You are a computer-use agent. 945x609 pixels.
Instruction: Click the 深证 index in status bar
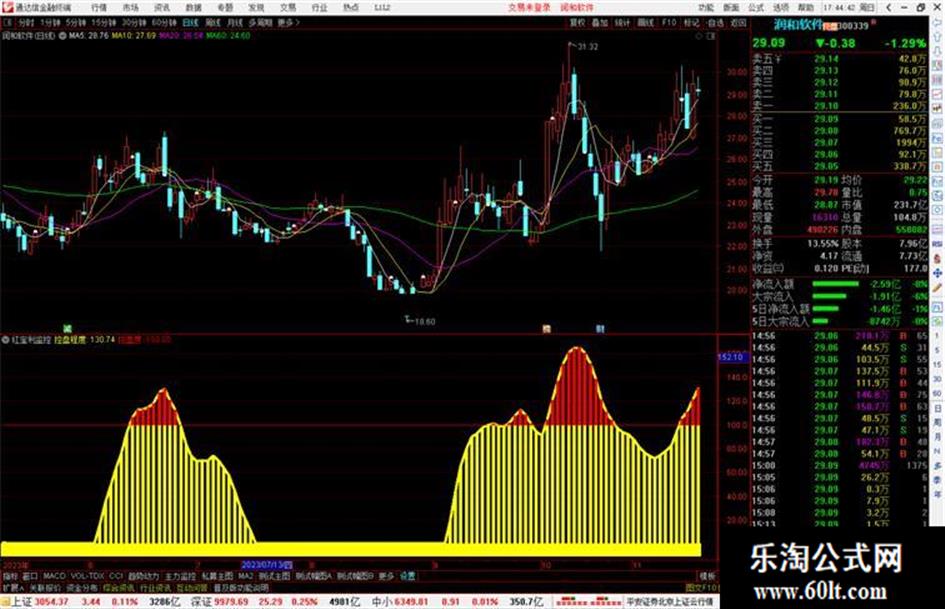tap(201, 601)
